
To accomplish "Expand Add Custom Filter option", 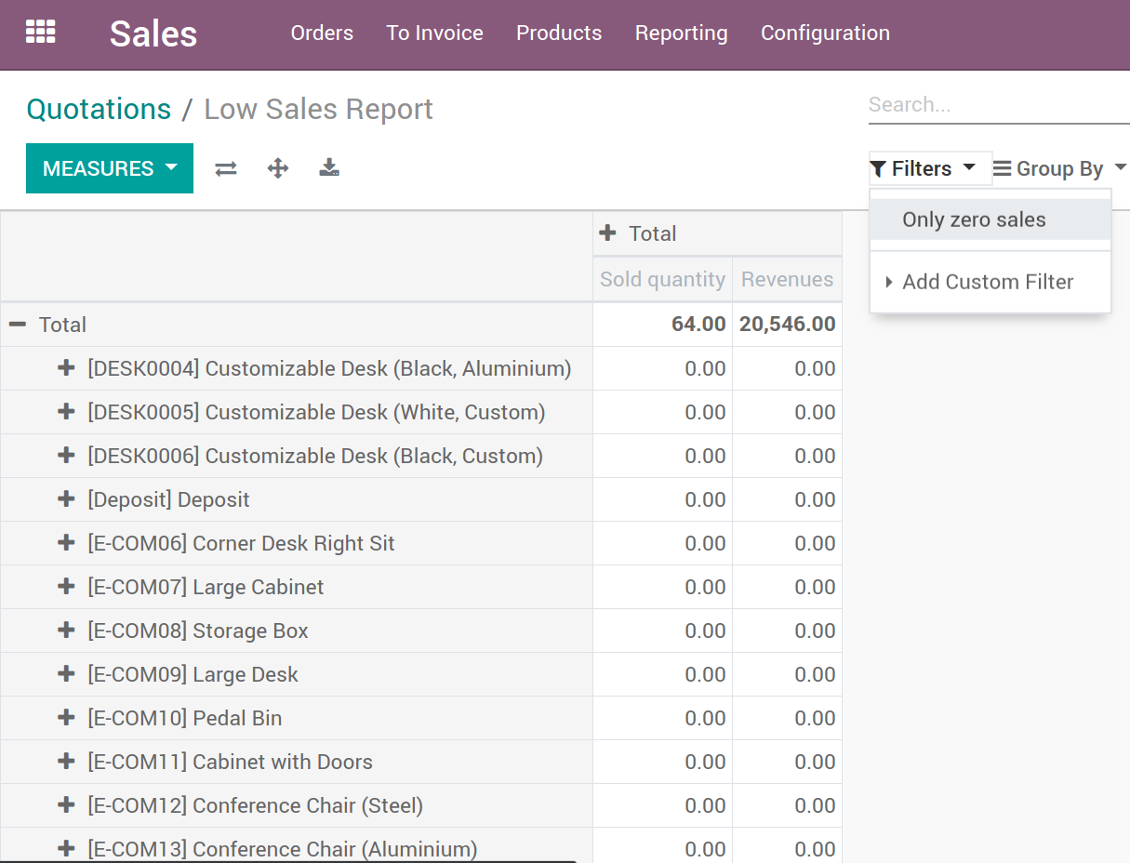I will point(990,282).
